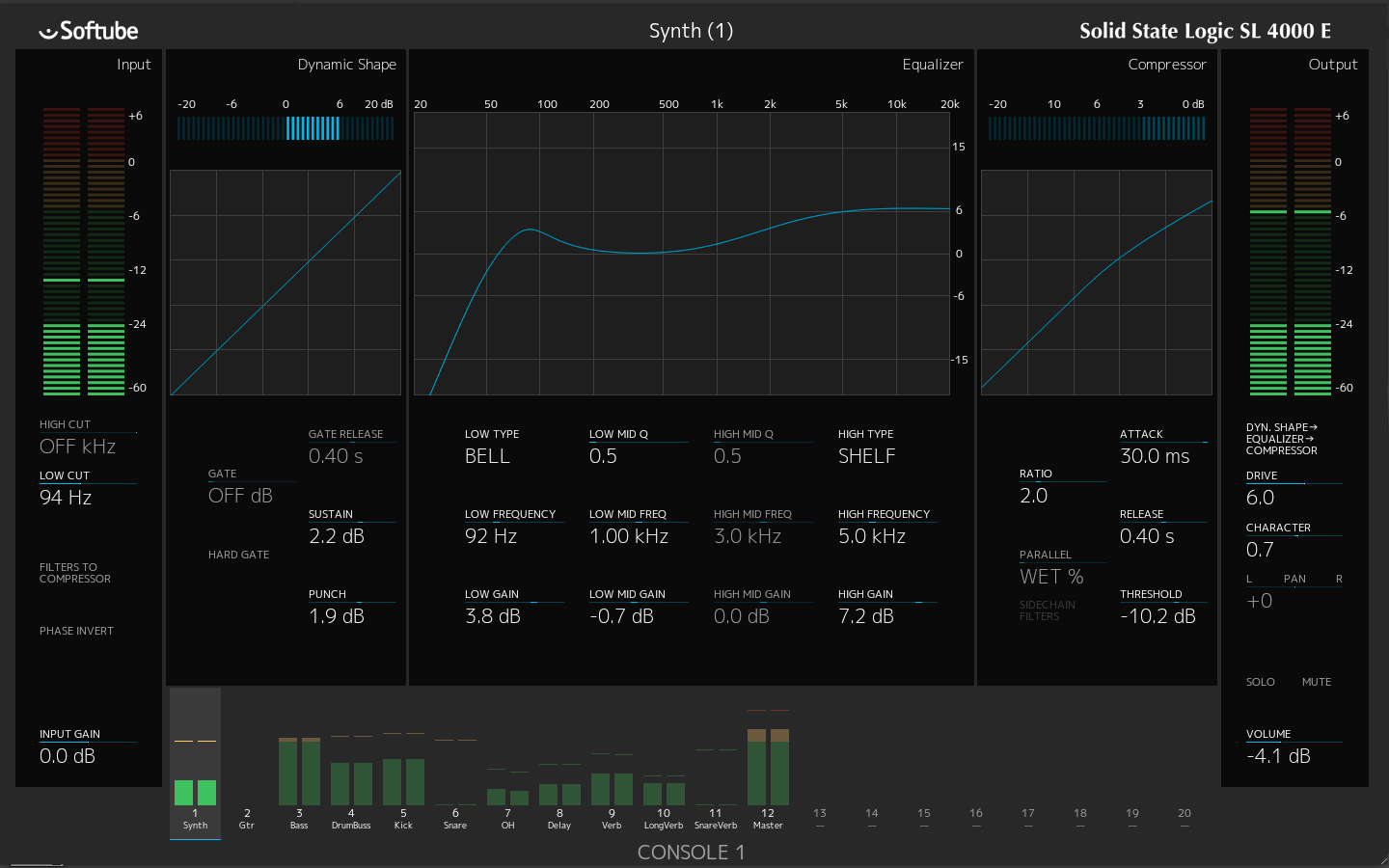Select the Bass channel strip meter
This screenshot has width=1389, height=868.
pos(299,771)
